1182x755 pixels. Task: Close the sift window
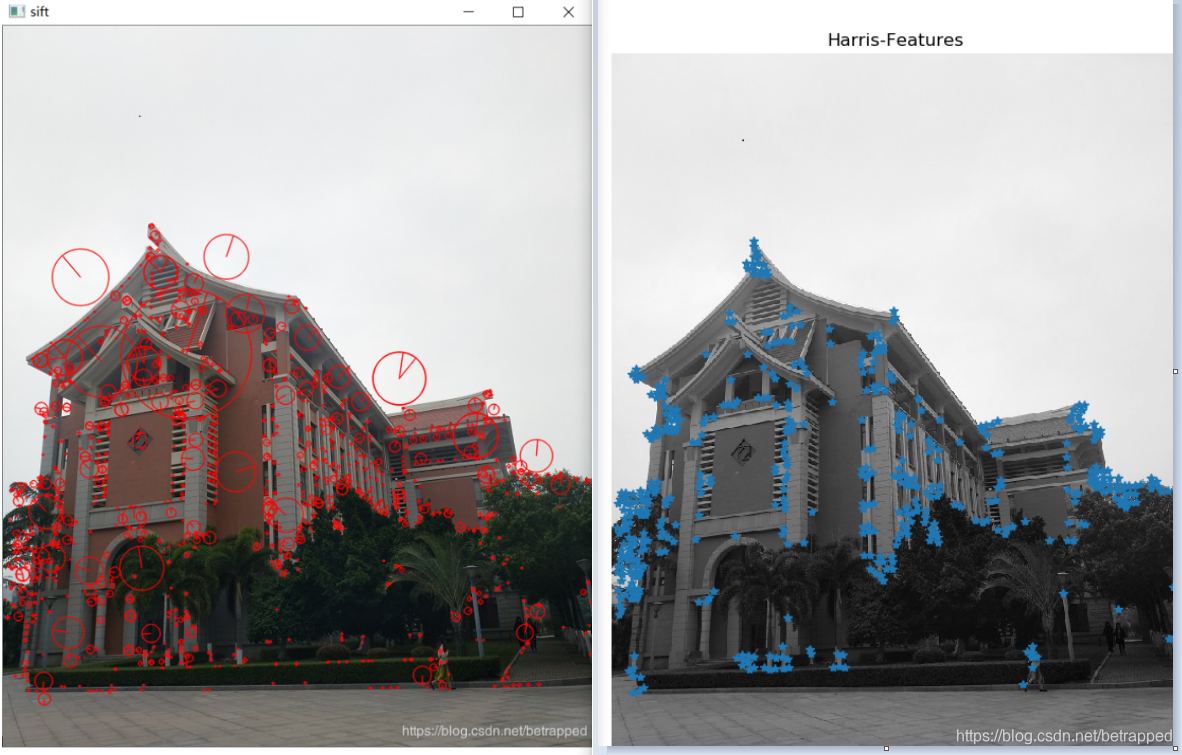tap(568, 11)
